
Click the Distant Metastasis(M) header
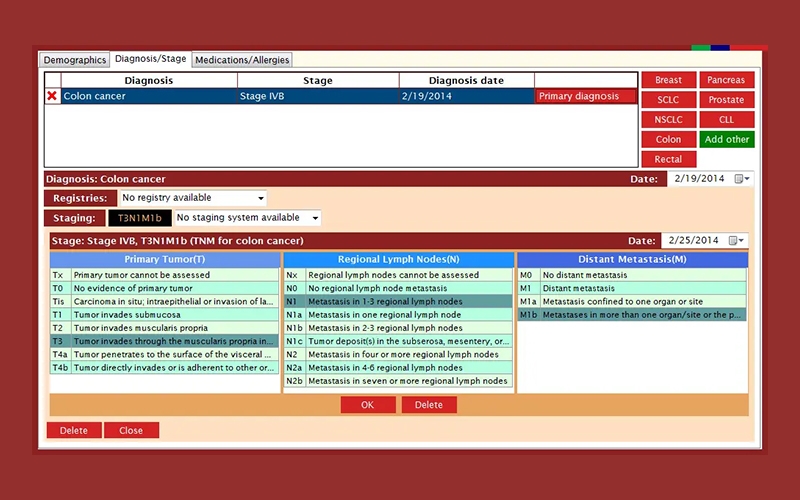pyautogui.click(x=633, y=259)
